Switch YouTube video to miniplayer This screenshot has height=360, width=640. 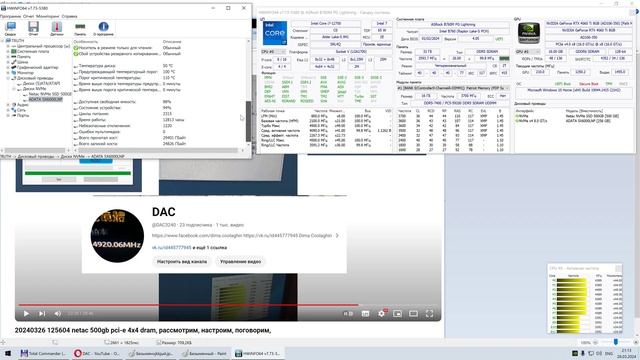397,313
